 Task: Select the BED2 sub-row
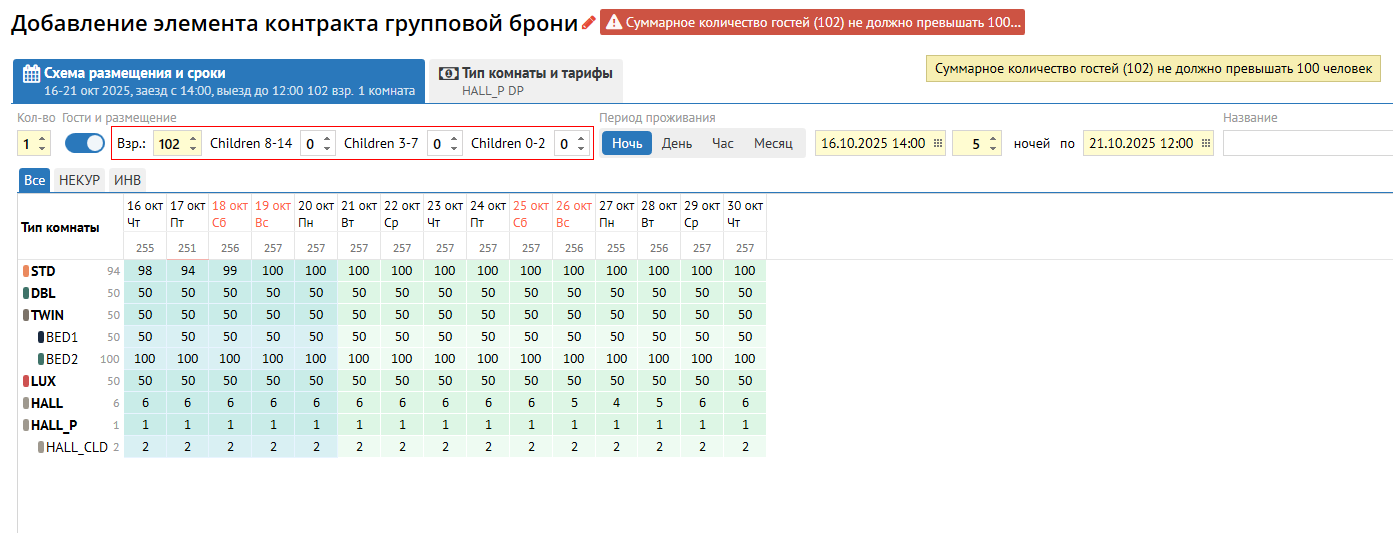393,359
